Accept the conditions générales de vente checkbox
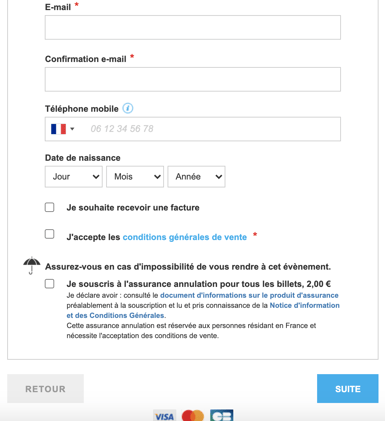 click(50, 234)
